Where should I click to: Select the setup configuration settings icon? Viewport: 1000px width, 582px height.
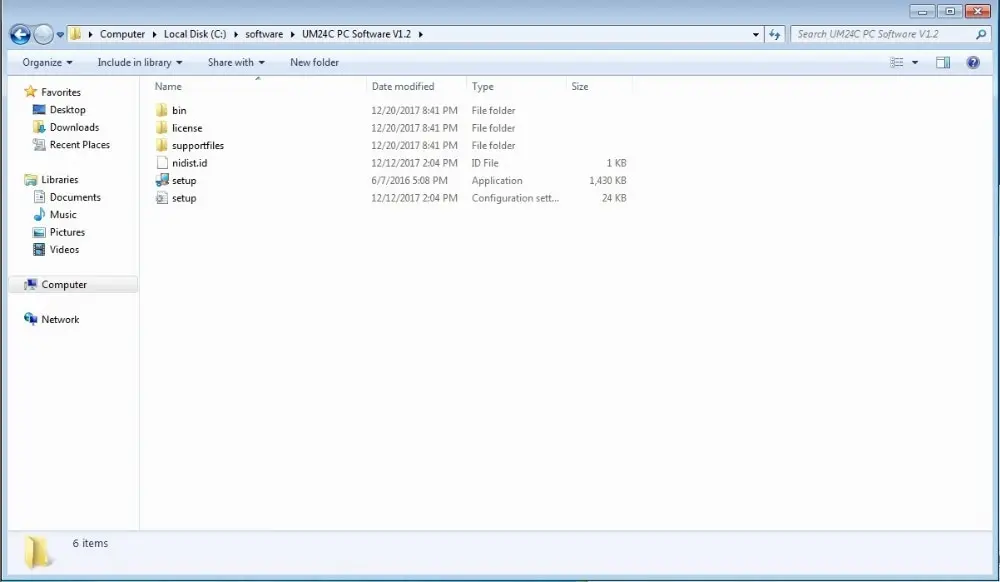point(162,198)
